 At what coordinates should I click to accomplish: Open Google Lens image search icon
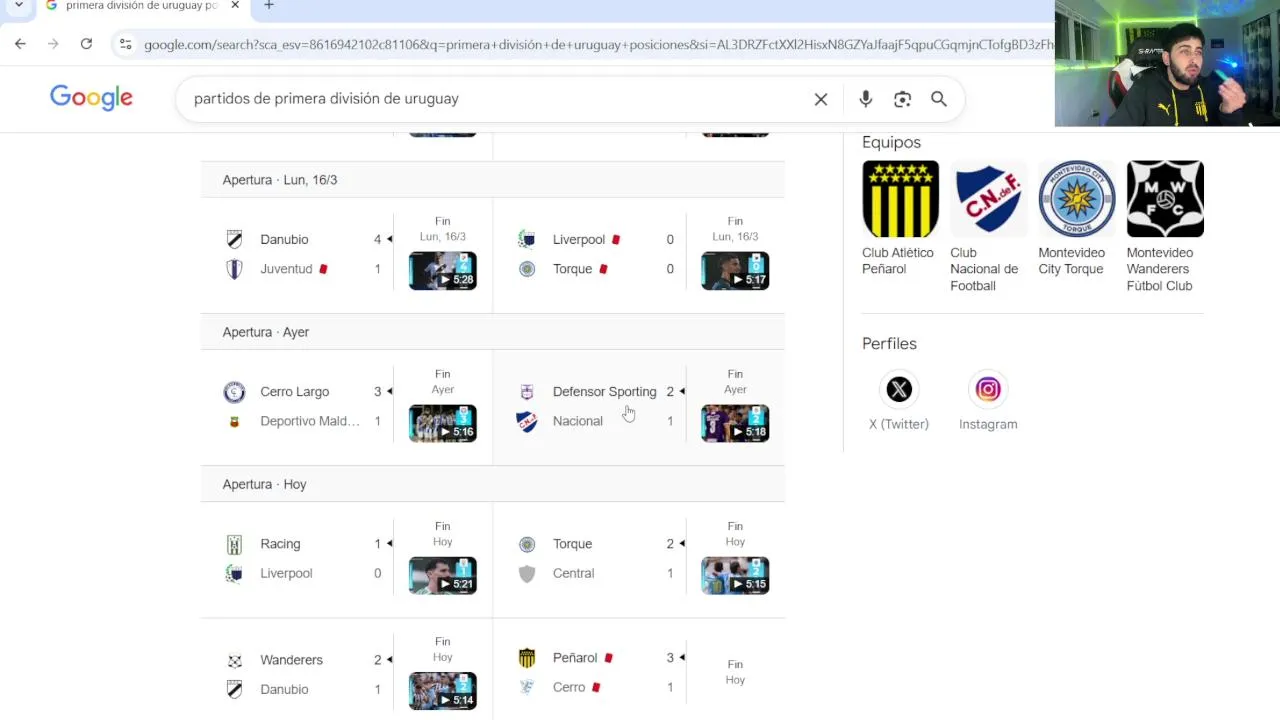[x=903, y=99]
